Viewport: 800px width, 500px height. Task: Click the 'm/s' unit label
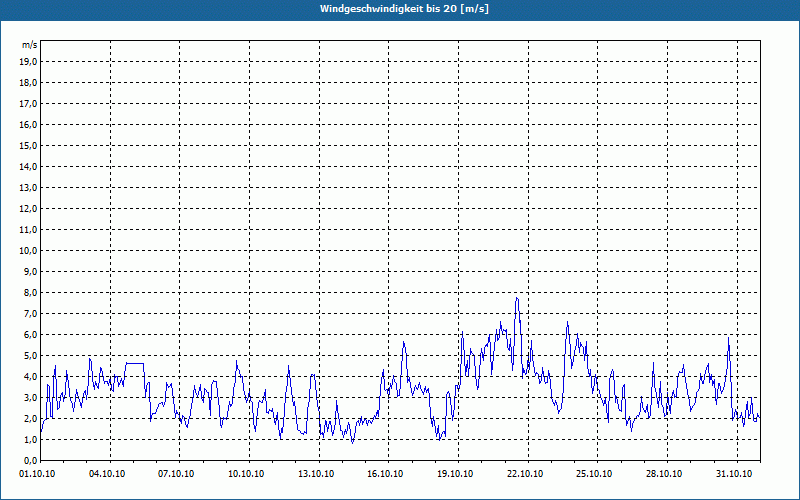coord(29,45)
